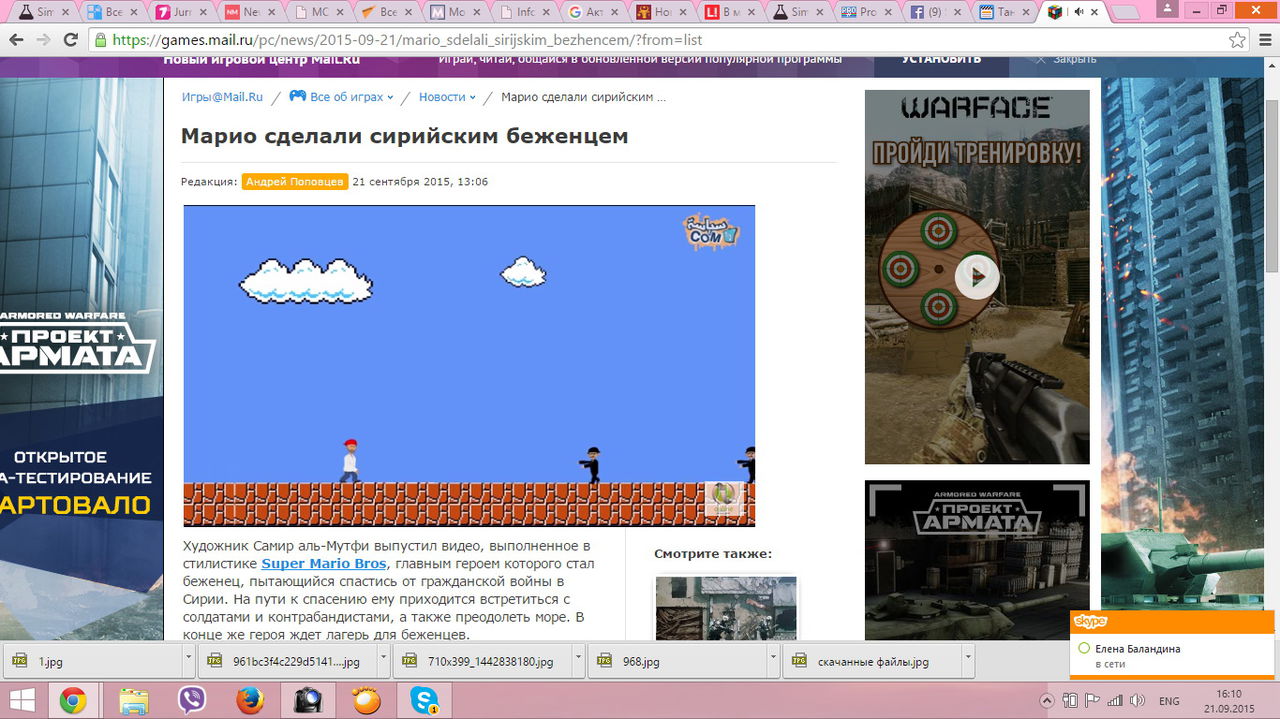Screen dimensions: 1280x719
Task: Switch to the 'Info' browser tab
Action: [525, 12]
